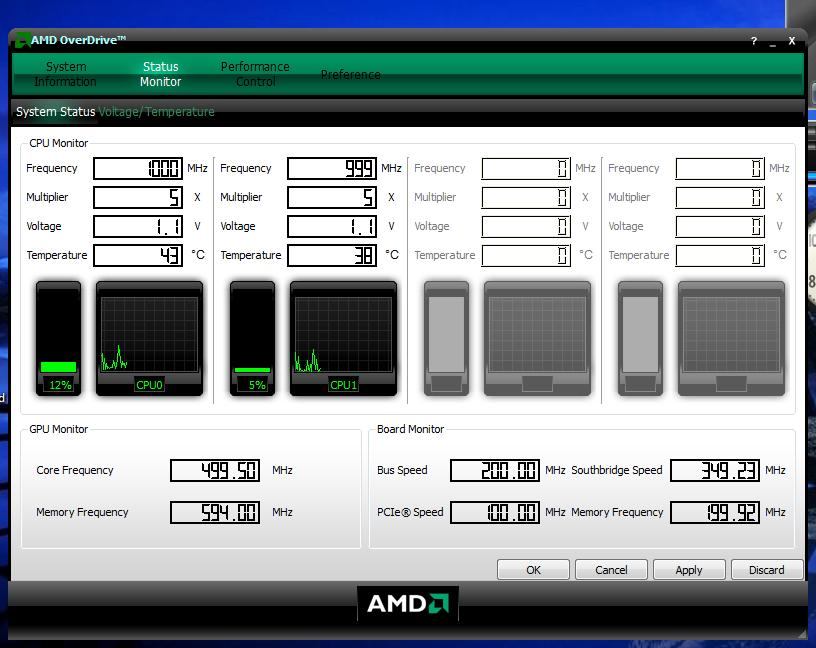Click the PCIe Speed label
Viewport: 816px width, 648px height.
pos(410,512)
